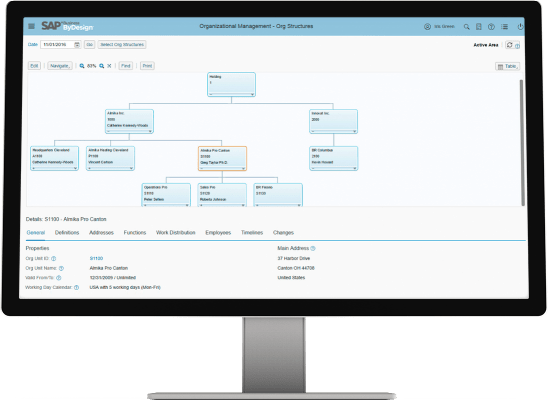Select the Sales Pro org node

click(x=222, y=195)
